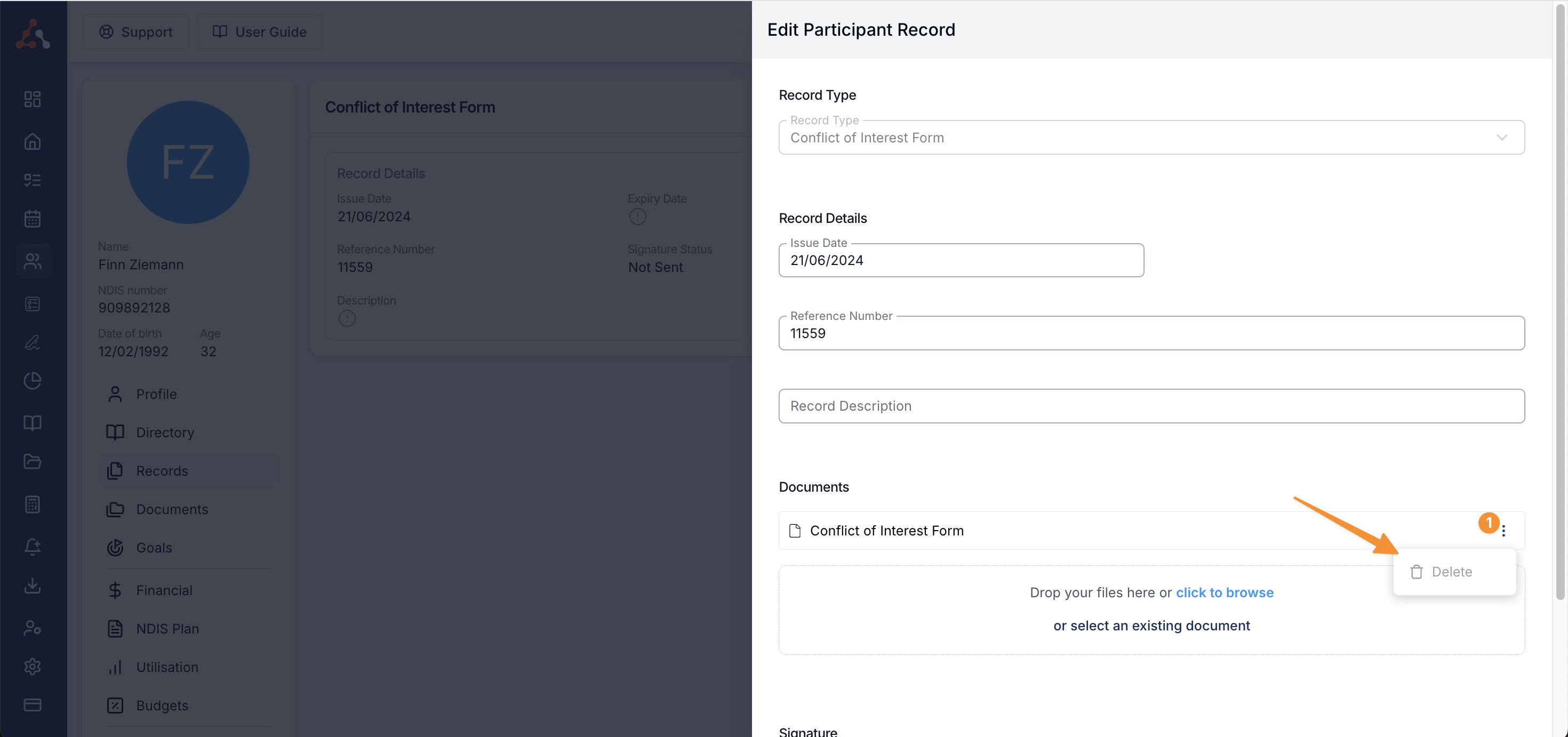The width and height of the screenshot is (1568, 737).
Task: Open the Support button
Action: tap(136, 31)
